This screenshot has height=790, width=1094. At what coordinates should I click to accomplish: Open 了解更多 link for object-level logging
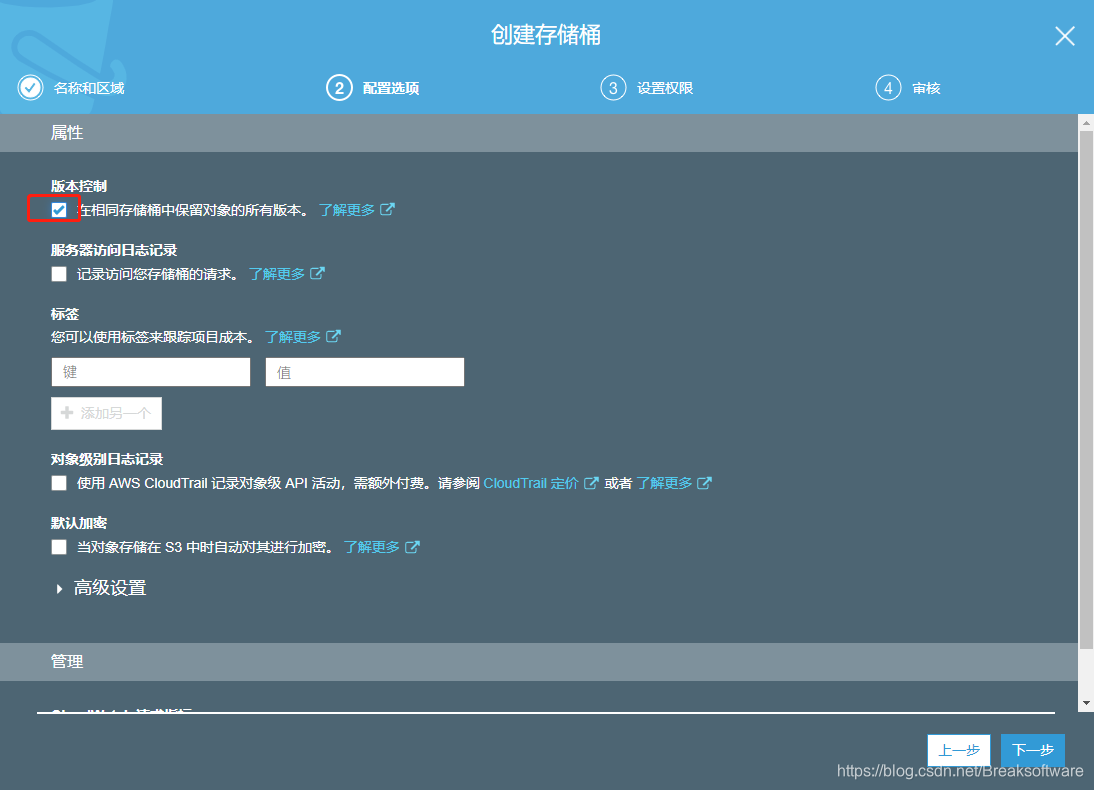coord(664,483)
